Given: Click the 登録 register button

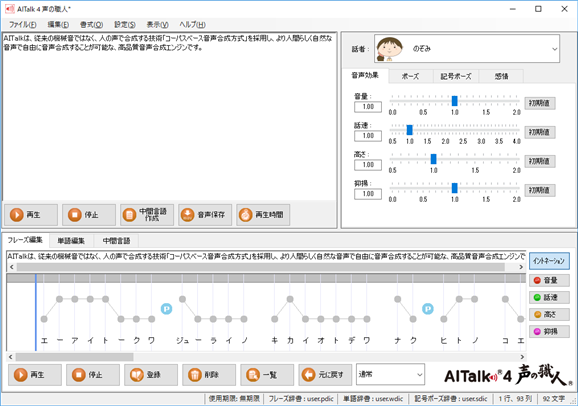Looking at the screenshot, I should click(x=151, y=375).
